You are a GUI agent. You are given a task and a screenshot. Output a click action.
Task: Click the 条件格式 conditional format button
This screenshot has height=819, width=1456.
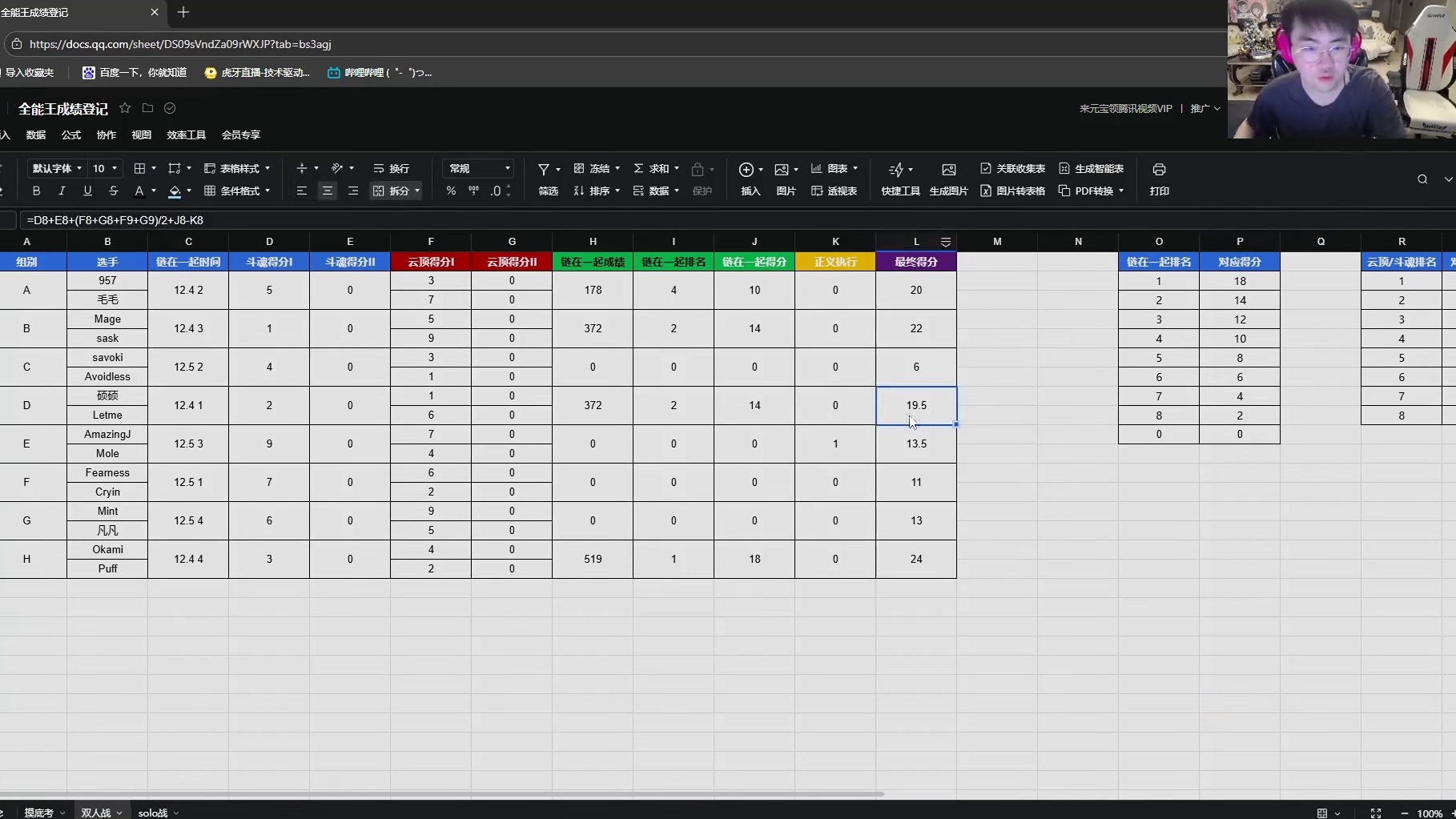(237, 191)
